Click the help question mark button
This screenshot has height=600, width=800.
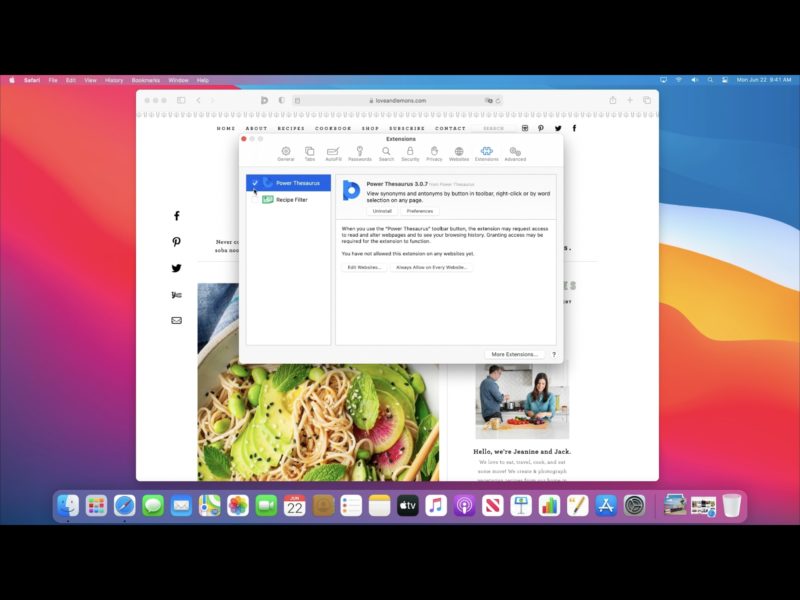(554, 354)
